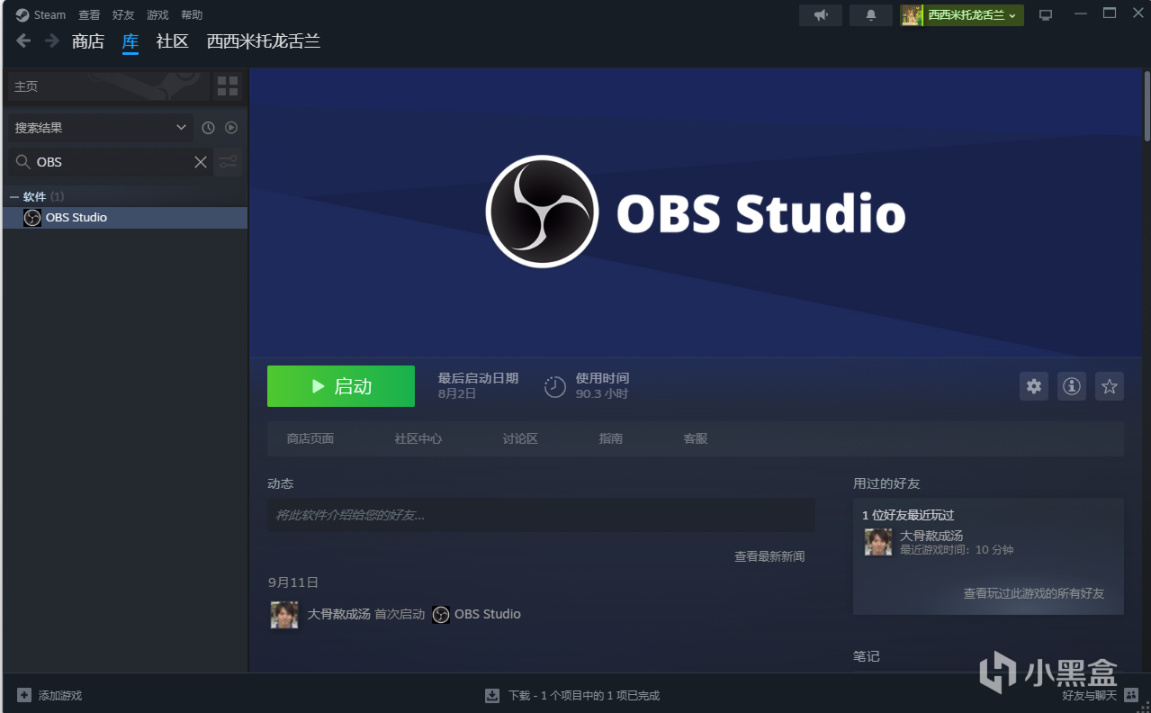Open the 查看 menu

click(89, 15)
